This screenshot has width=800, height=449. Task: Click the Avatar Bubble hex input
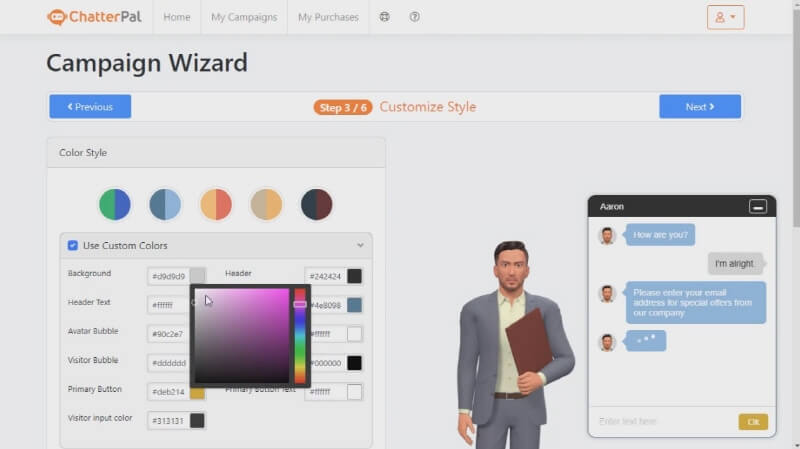click(168, 334)
